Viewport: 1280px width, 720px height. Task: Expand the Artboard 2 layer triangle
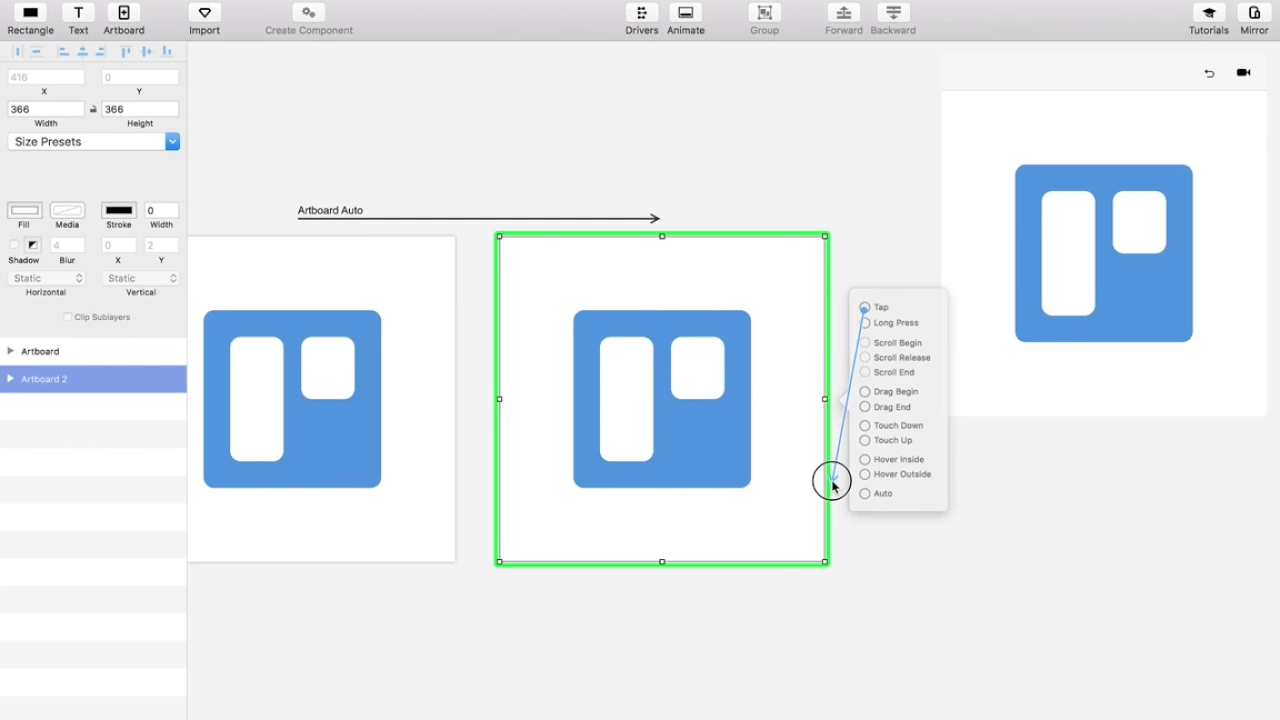pos(10,379)
